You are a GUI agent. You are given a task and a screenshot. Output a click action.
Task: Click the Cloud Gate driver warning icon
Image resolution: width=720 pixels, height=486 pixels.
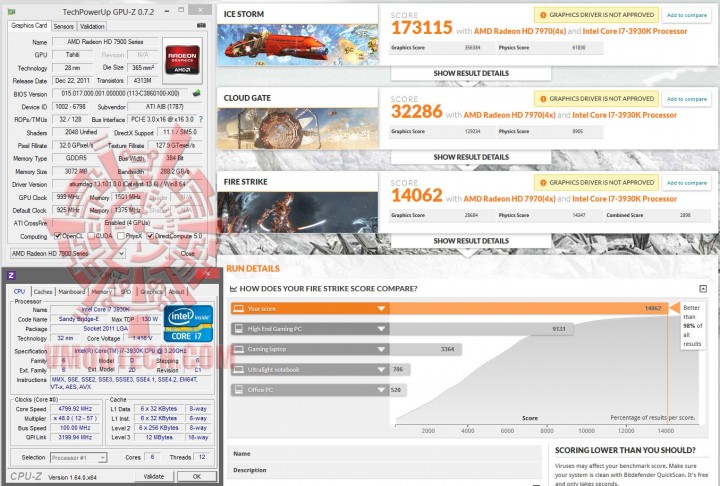pyautogui.click(x=543, y=99)
